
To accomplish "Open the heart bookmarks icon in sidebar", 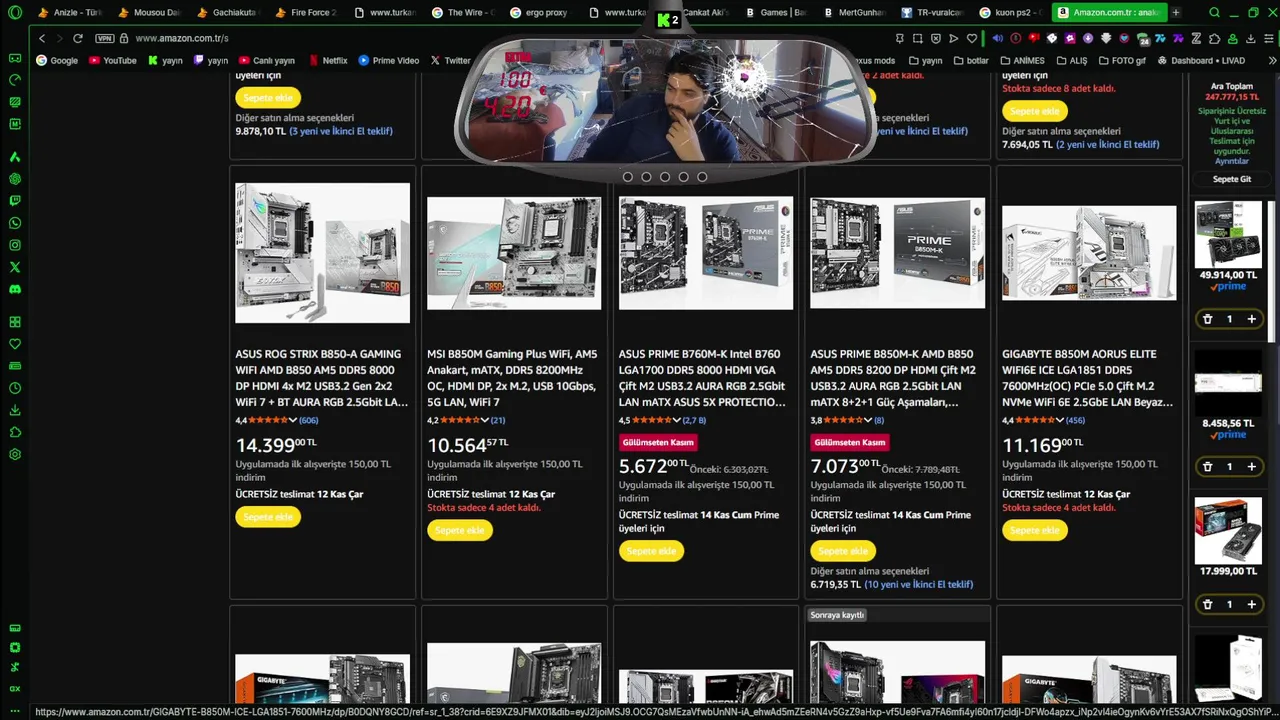I will click(x=15, y=344).
